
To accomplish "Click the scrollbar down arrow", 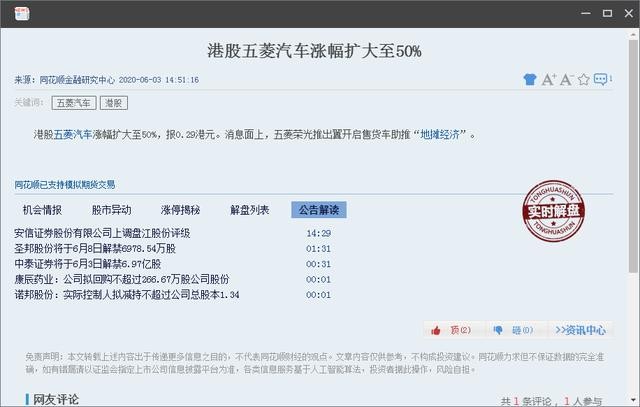I will (633, 400).
